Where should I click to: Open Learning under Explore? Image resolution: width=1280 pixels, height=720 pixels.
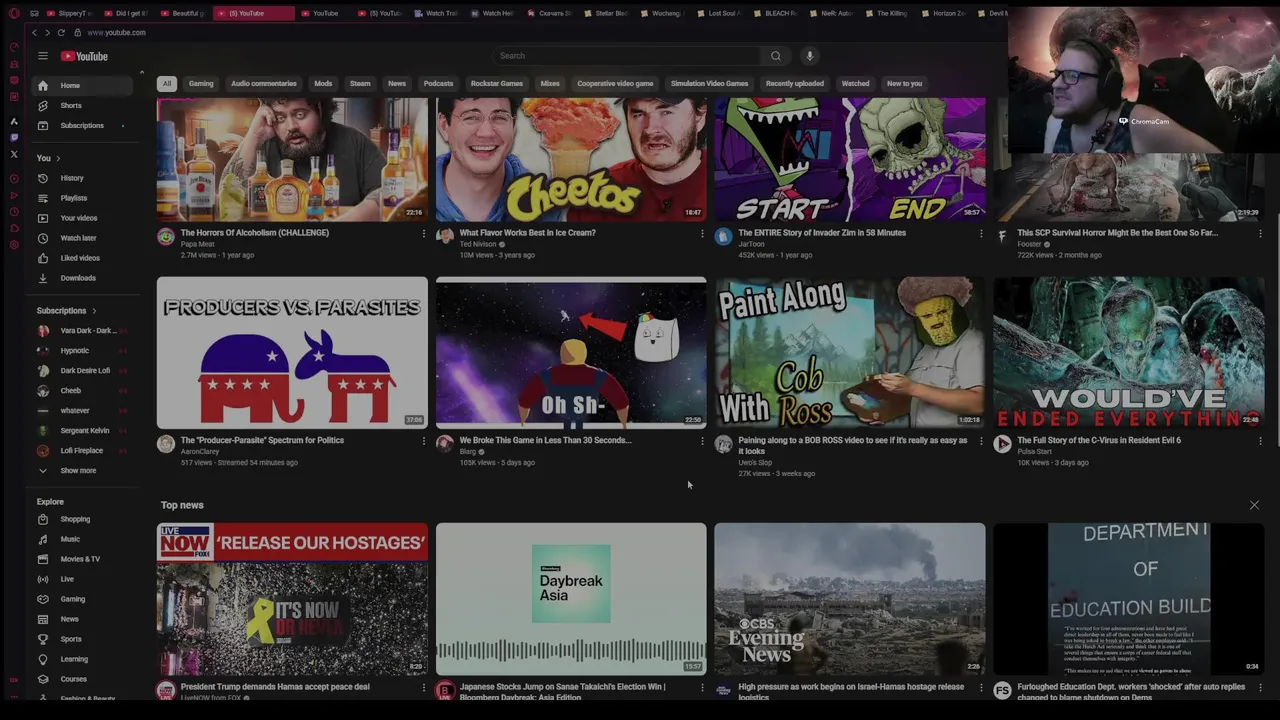click(80, 659)
